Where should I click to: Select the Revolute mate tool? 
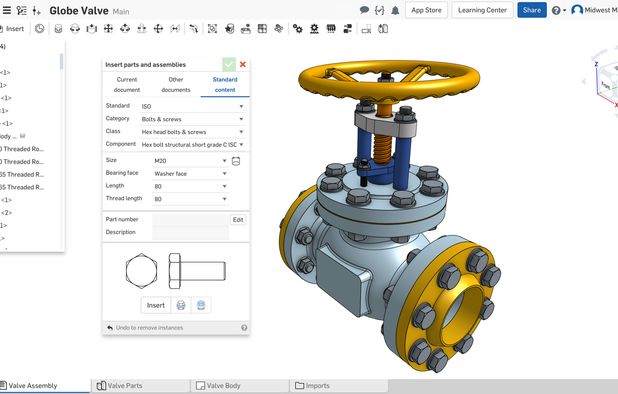pyautogui.click(x=75, y=29)
